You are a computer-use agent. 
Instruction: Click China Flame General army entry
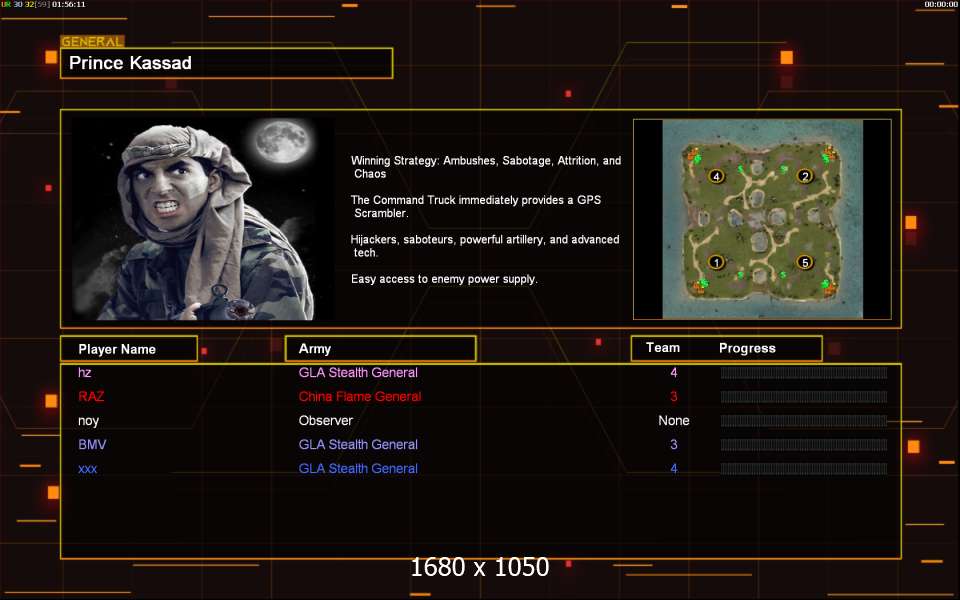[360, 396]
